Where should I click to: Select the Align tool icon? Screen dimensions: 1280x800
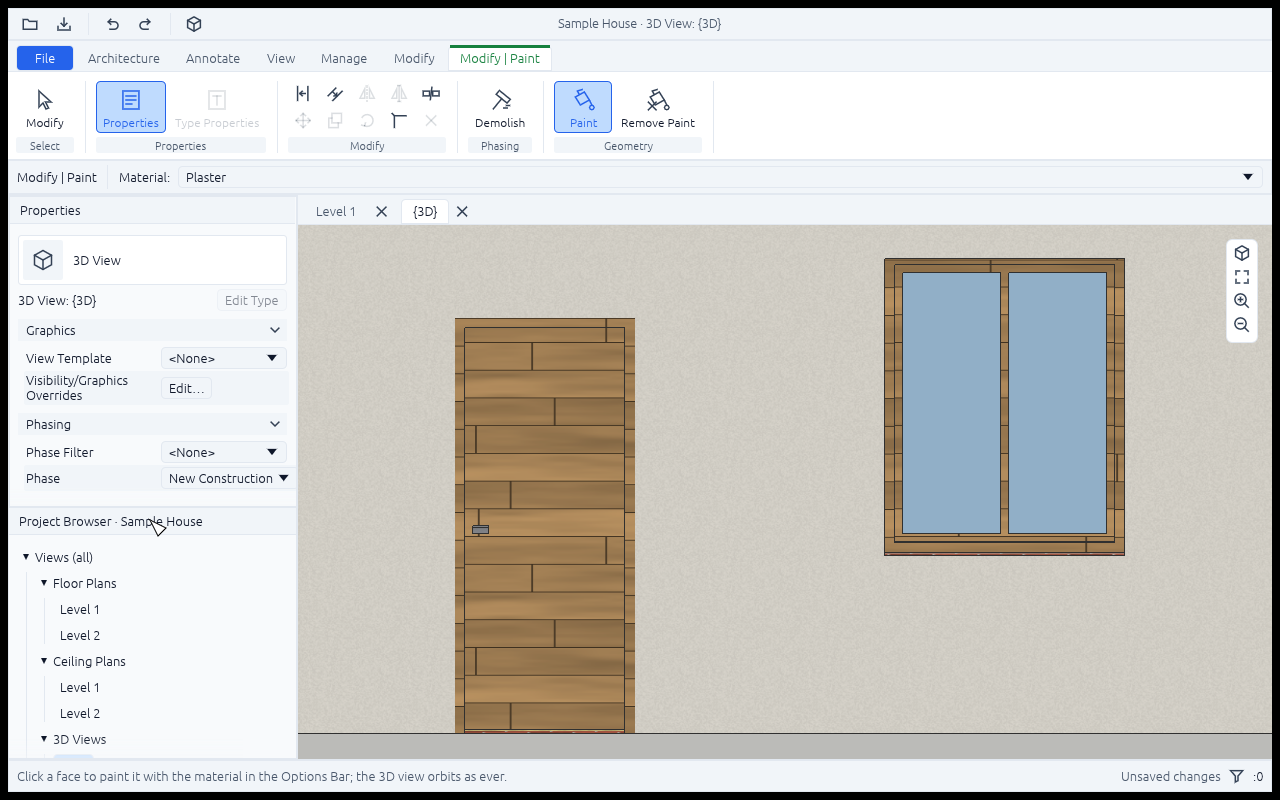(303, 94)
